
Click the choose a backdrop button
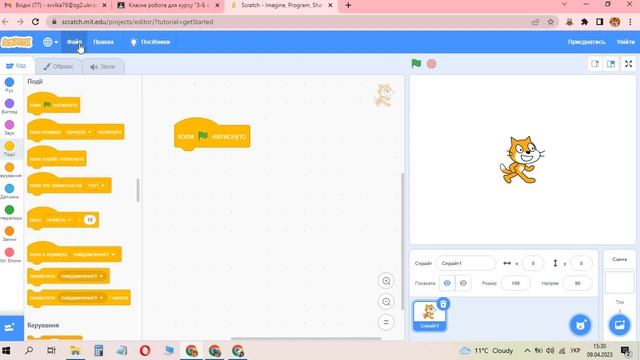pos(619,325)
